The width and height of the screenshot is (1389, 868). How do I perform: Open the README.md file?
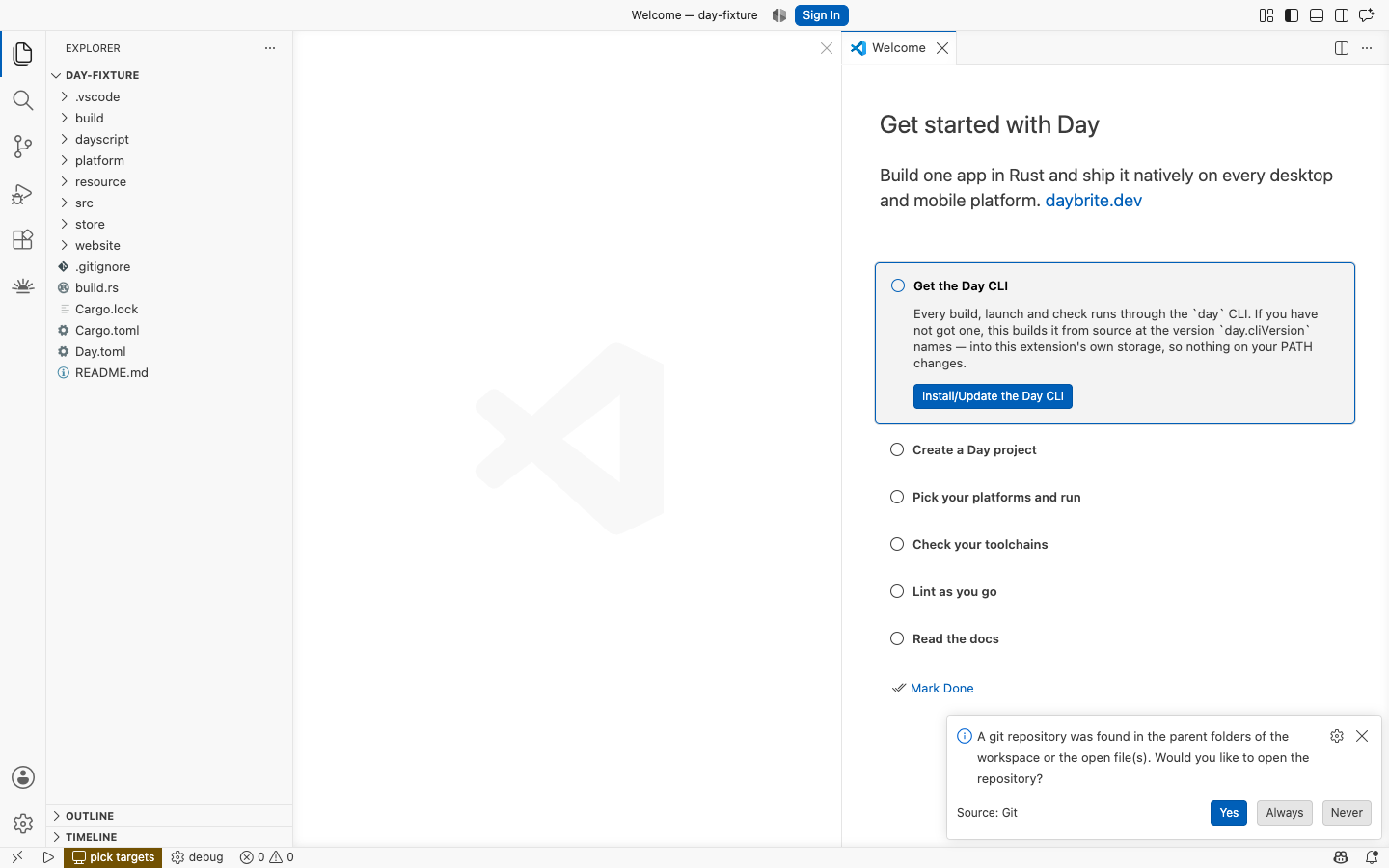click(x=169, y=372)
